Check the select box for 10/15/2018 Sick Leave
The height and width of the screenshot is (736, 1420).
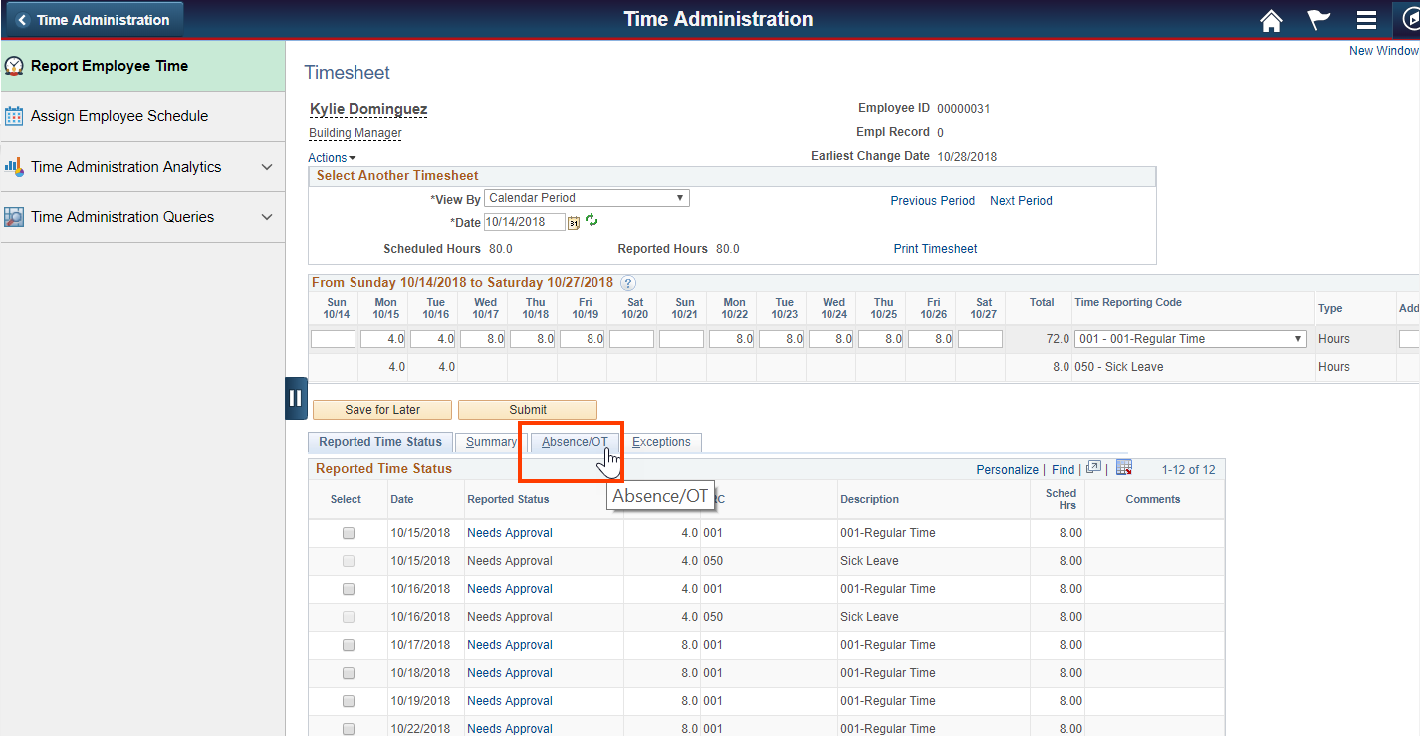coord(348,560)
